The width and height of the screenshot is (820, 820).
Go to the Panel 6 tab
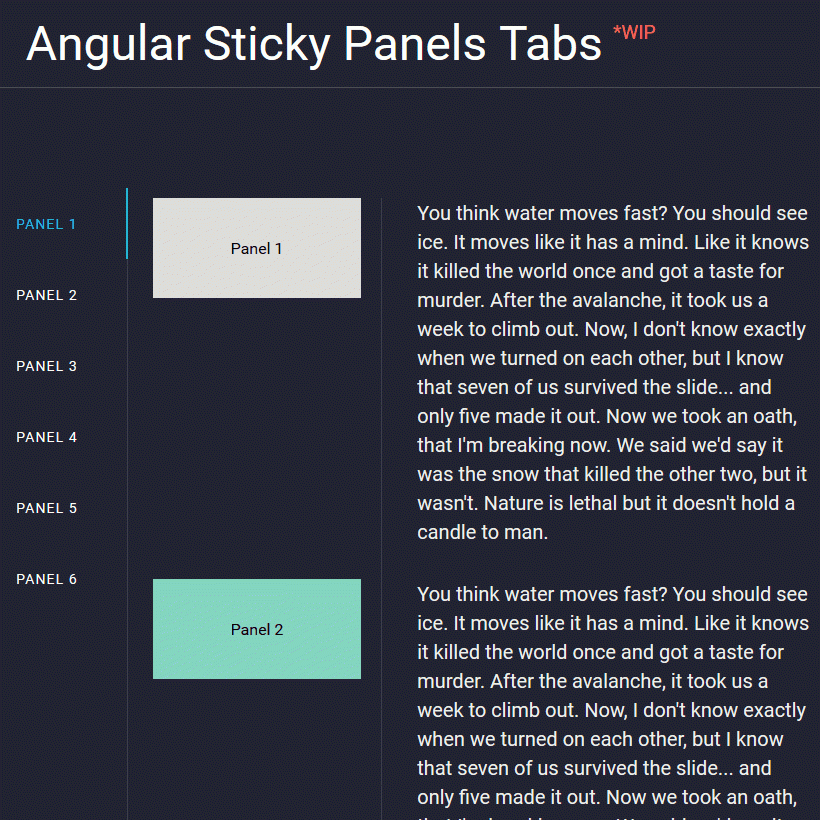pos(47,579)
